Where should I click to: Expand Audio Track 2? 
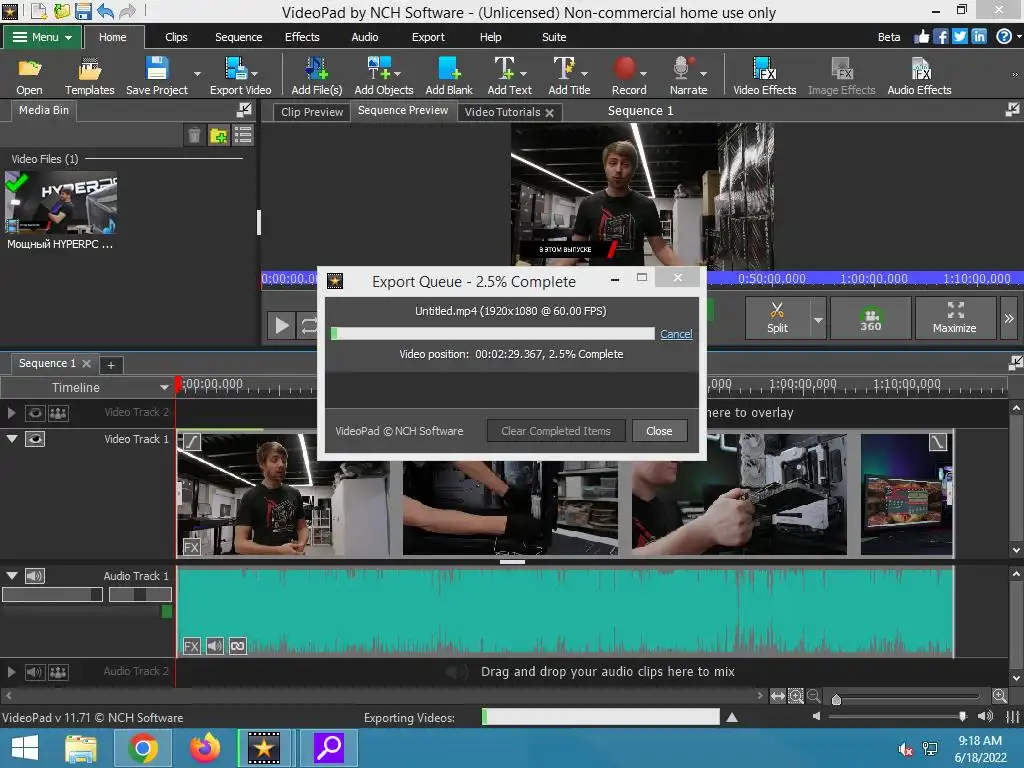[11, 671]
